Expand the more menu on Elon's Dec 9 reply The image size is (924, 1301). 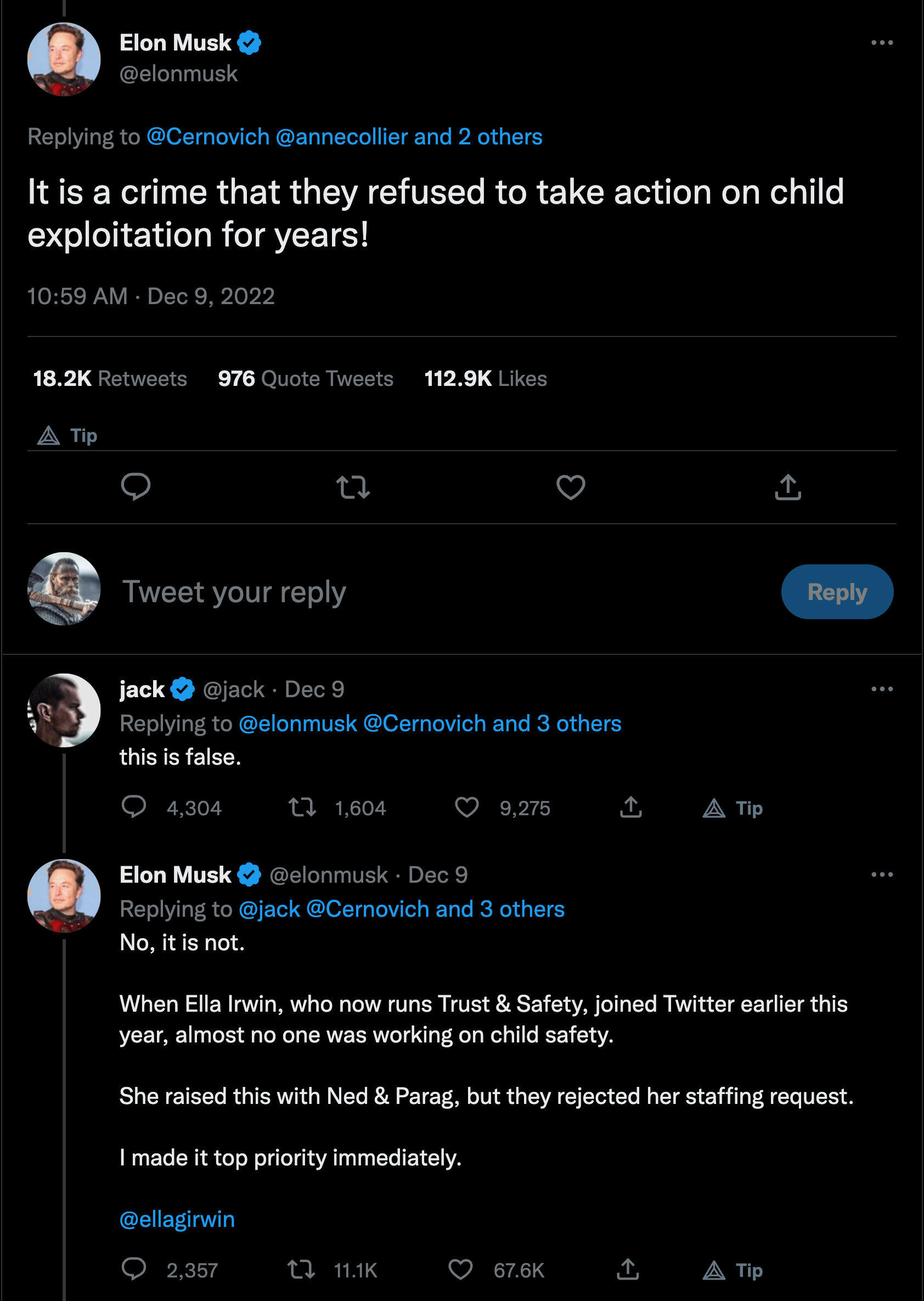(x=881, y=874)
